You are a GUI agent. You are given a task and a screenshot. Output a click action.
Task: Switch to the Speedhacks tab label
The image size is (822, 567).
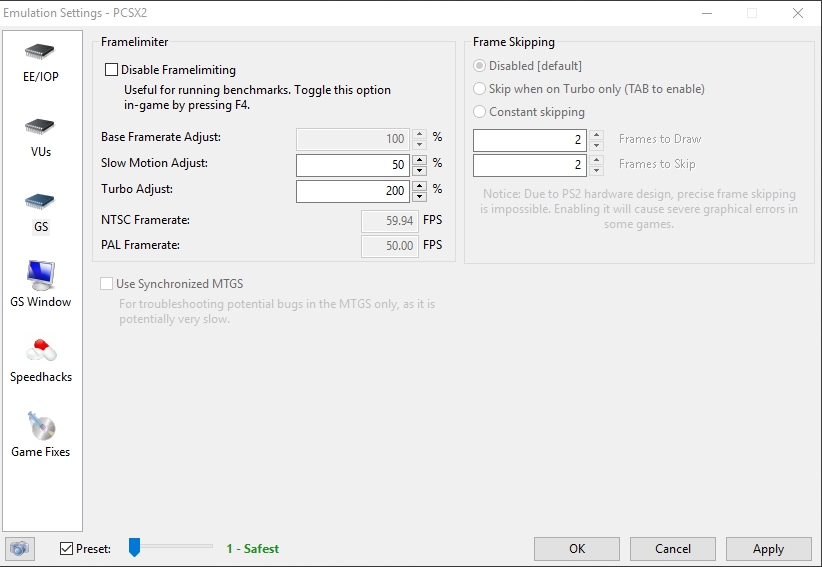coord(41,377)
